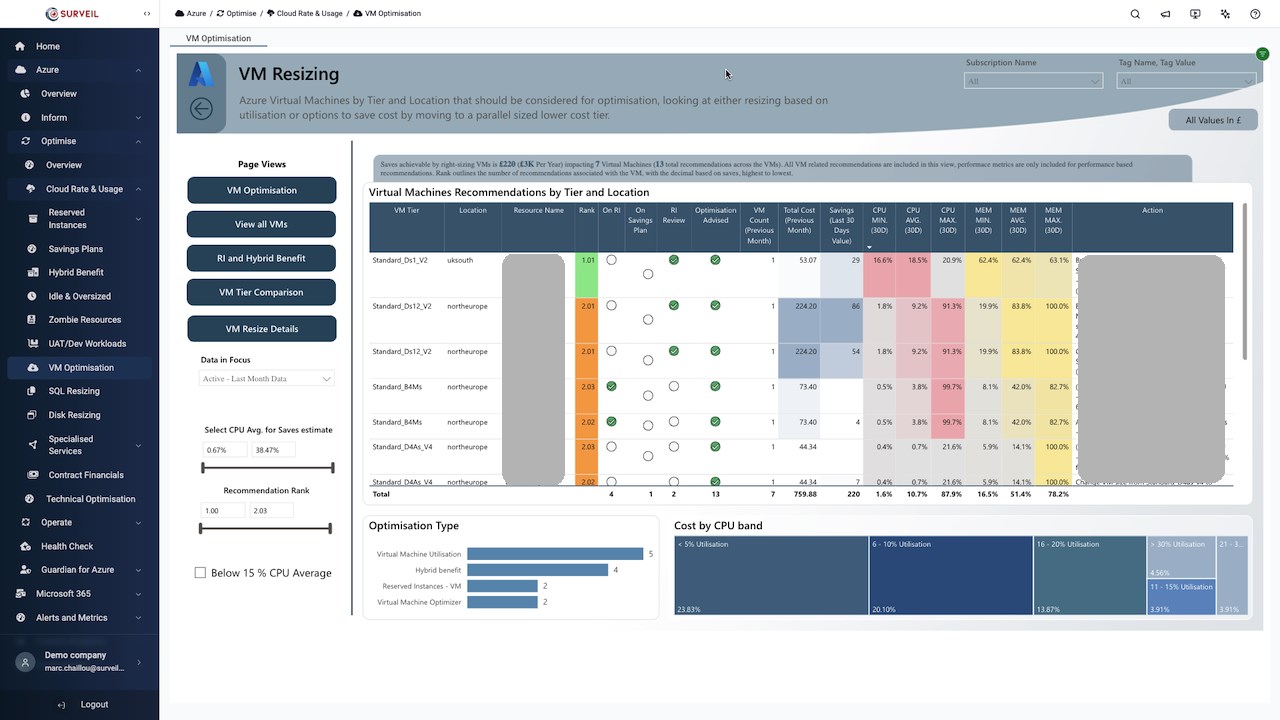Screen dimensions: 1280x720
Task: Enable Below 15 % CPU Average checkbox
Action: pos(200,573)
